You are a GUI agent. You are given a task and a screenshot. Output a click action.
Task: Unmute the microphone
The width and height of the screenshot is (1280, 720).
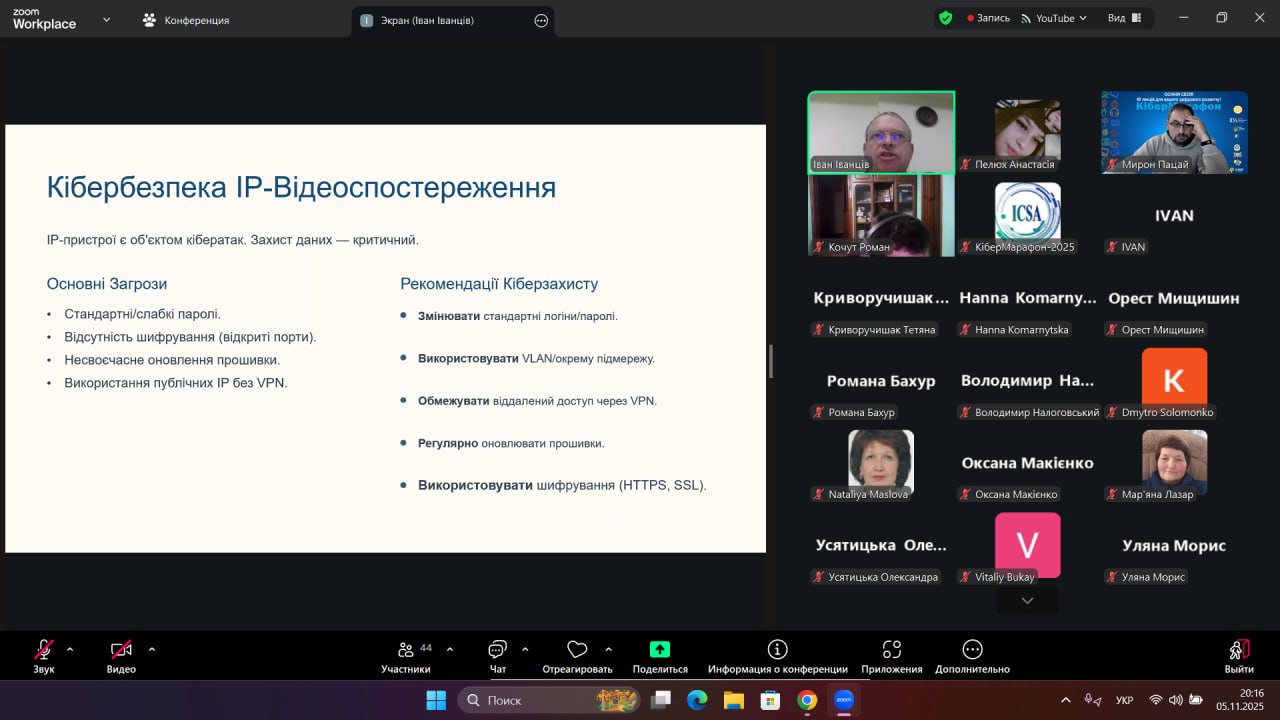click(44, 650)
